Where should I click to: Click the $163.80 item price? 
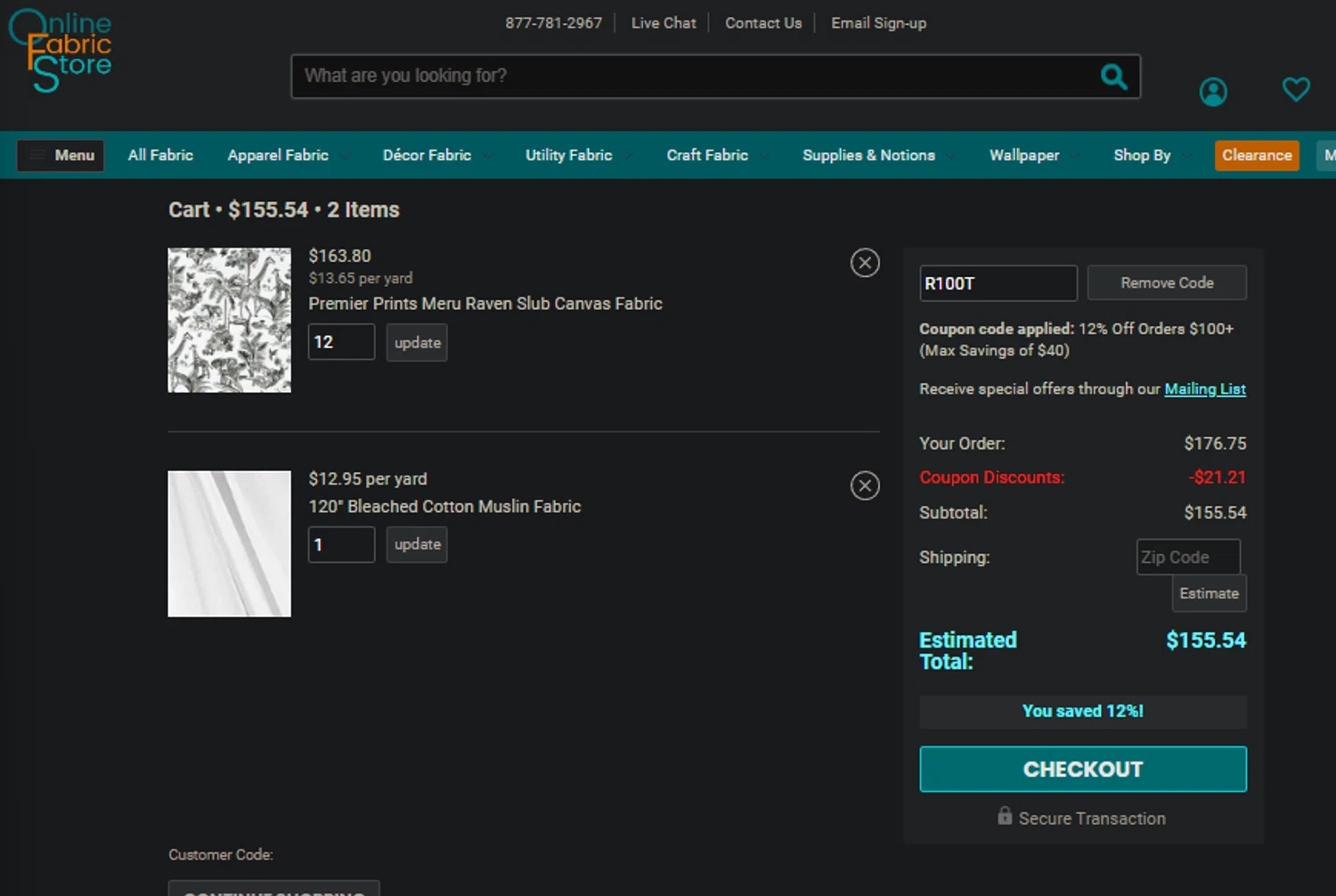(339, 257)
